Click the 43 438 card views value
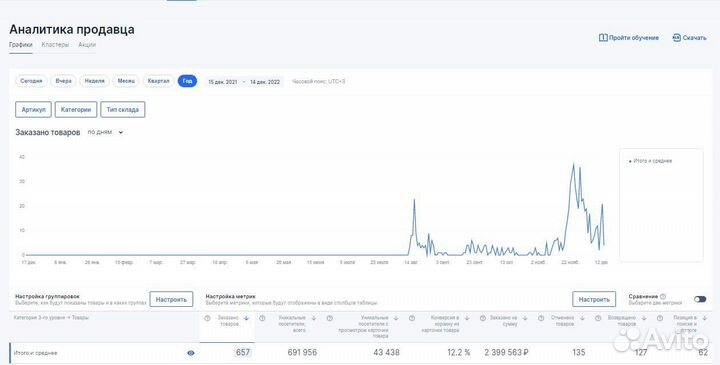 pyautogui.click(x=386, y=353)
